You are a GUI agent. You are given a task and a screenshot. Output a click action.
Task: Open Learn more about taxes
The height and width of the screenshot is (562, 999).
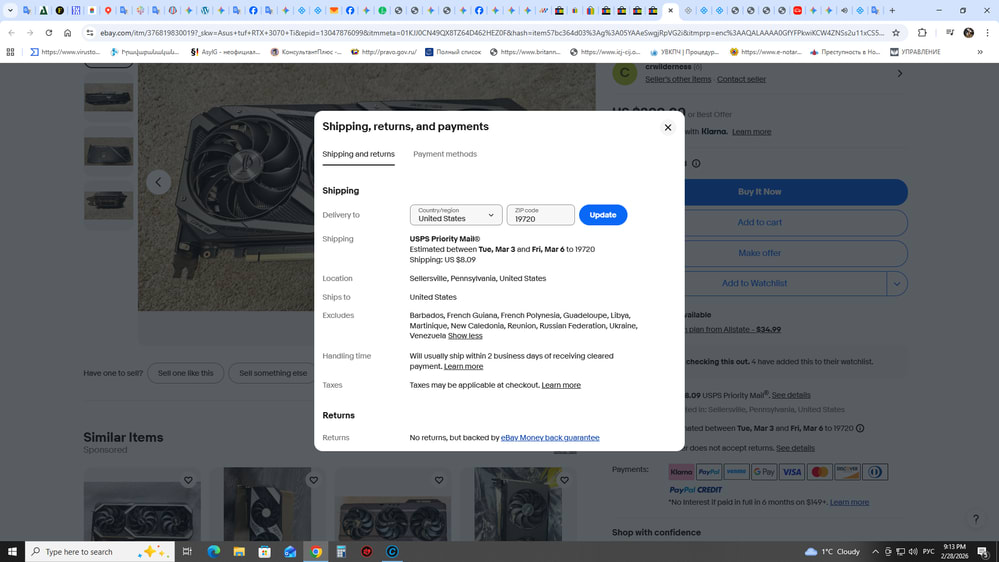point(561,385)
